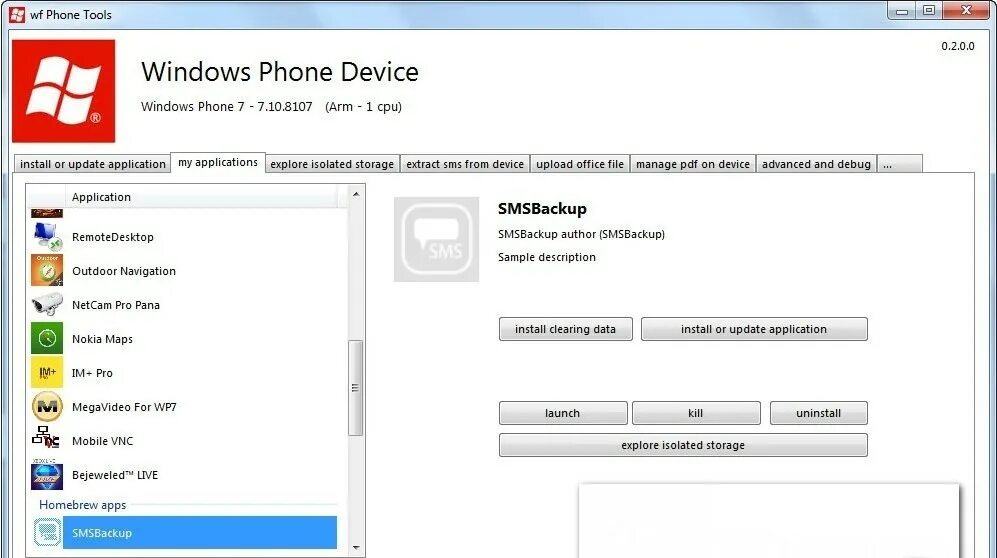997x558 pixels.
Task: Click the install clearing data button
Action: (565, 329)
